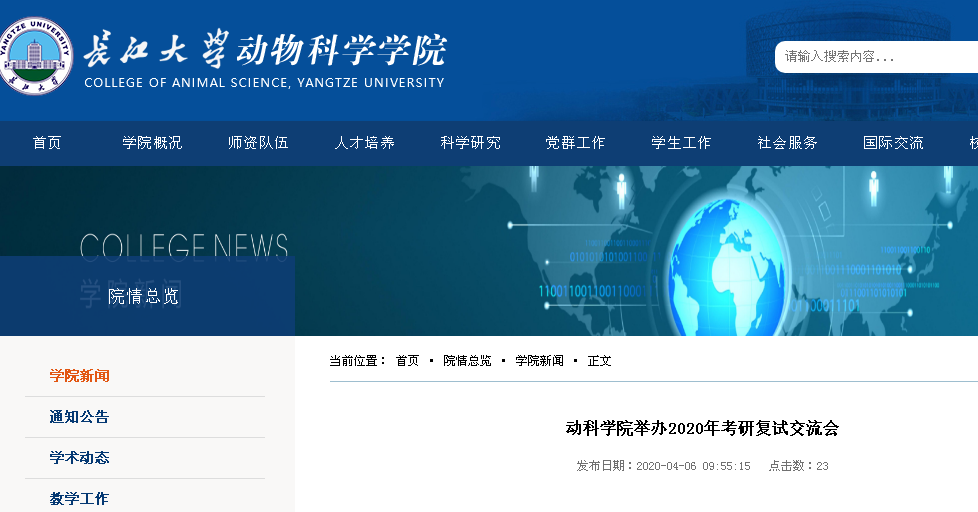
Task: Click the 首页 breadcrumb link
Action: (407, 361)
